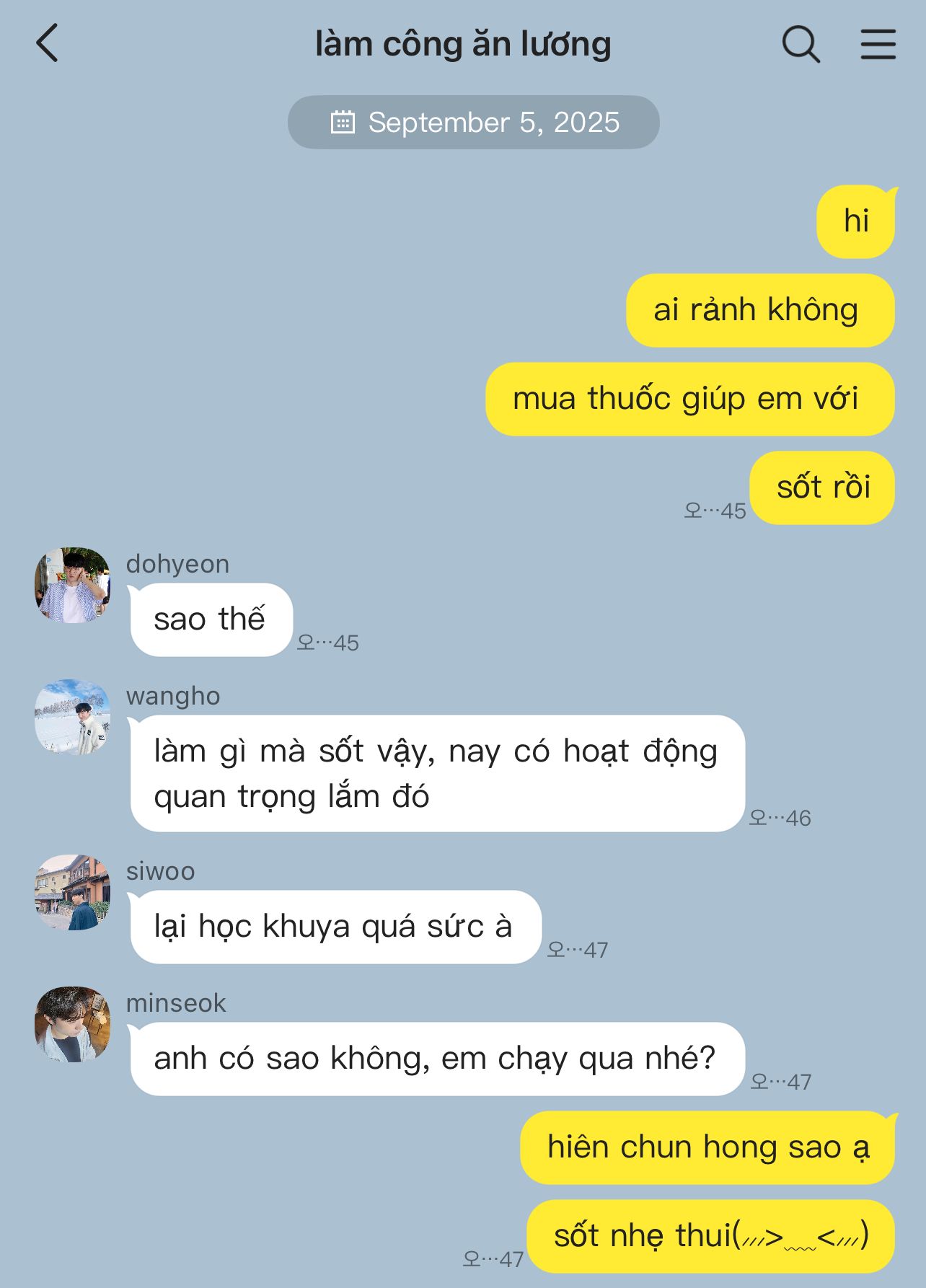
Task: Open chat search with magnifier icon
Action: point(801,44)
